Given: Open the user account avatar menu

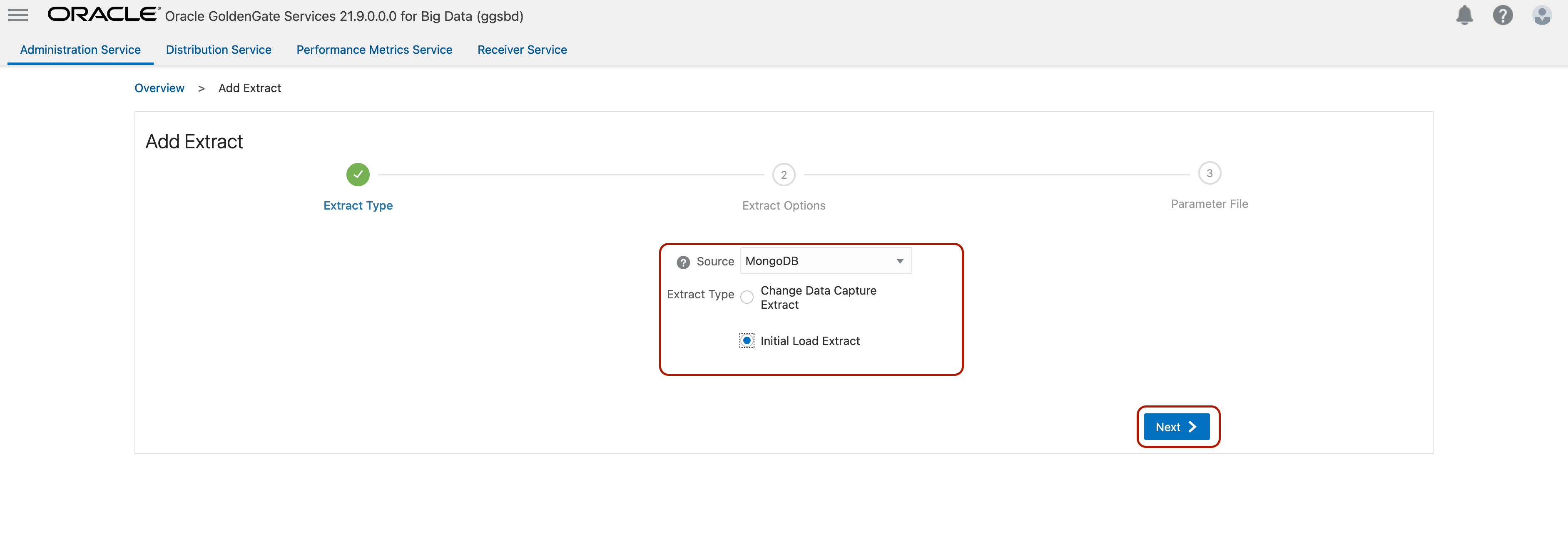Looking at the screenshot, I should (1541, 15).
